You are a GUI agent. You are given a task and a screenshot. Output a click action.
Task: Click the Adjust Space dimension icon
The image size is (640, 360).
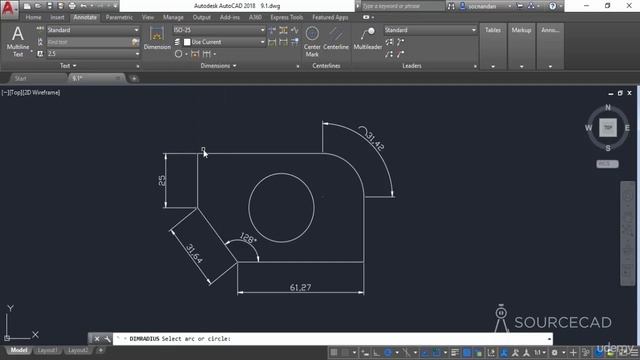(x=283, y=30)
